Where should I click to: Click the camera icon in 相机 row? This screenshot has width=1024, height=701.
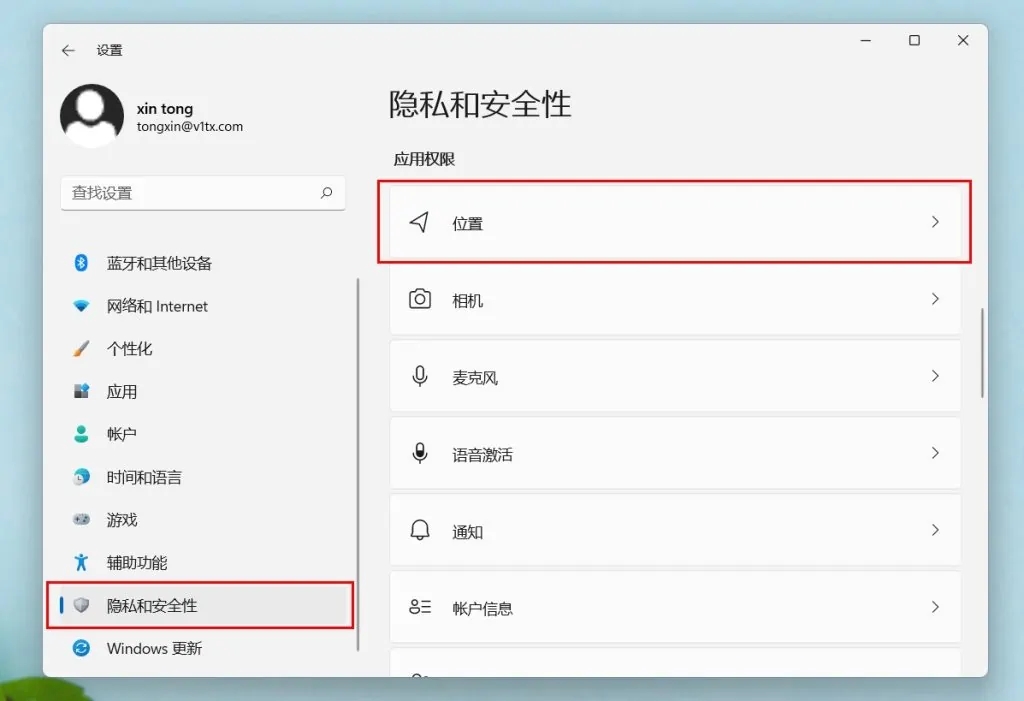coord(420,299)
